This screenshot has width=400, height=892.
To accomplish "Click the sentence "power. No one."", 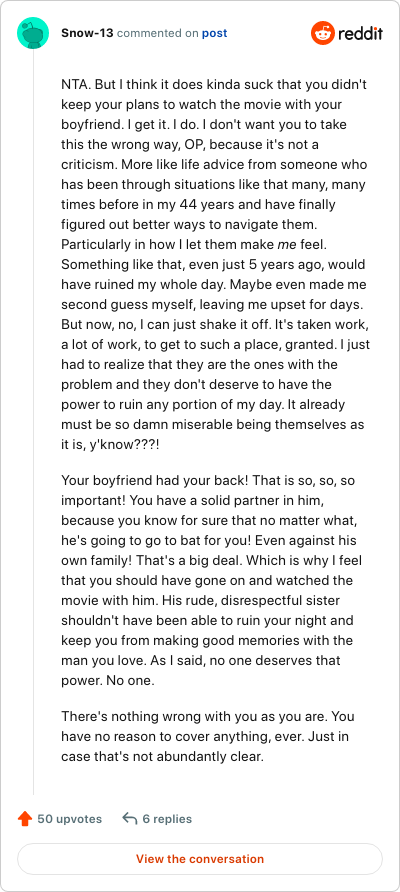I will coord(108,680).
